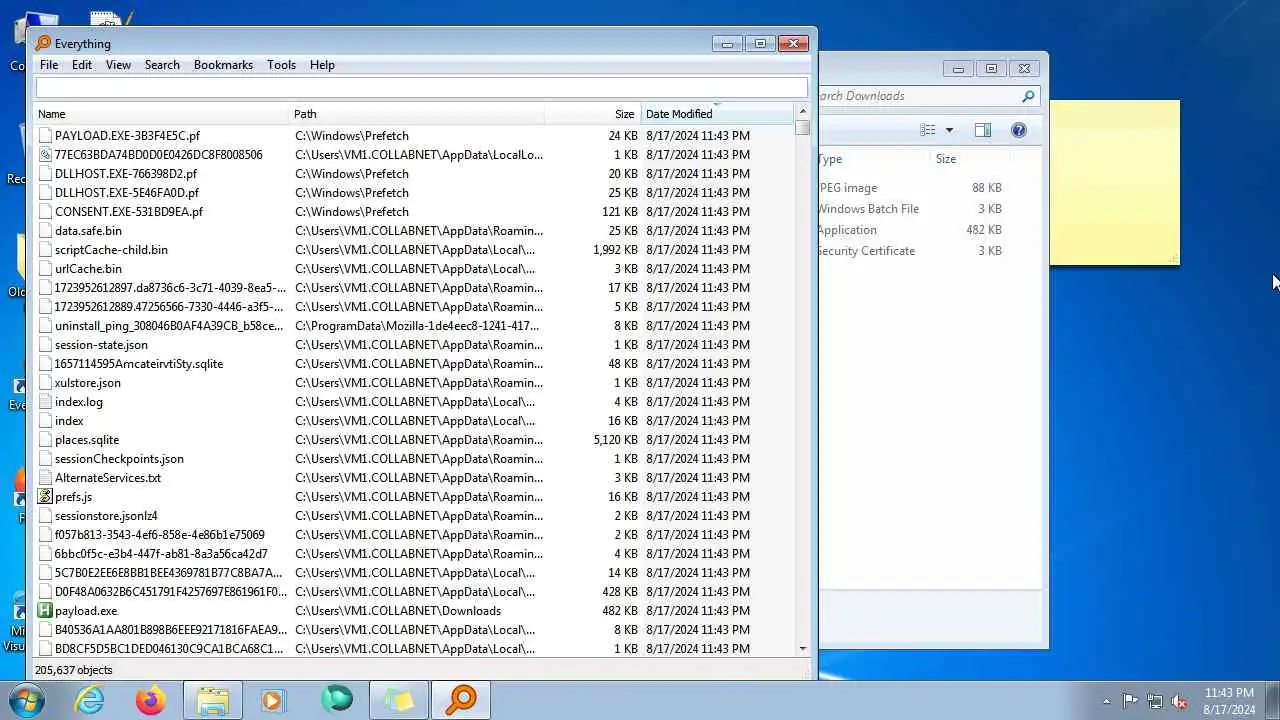Click the prefs.js script file icon

[45, 496]
